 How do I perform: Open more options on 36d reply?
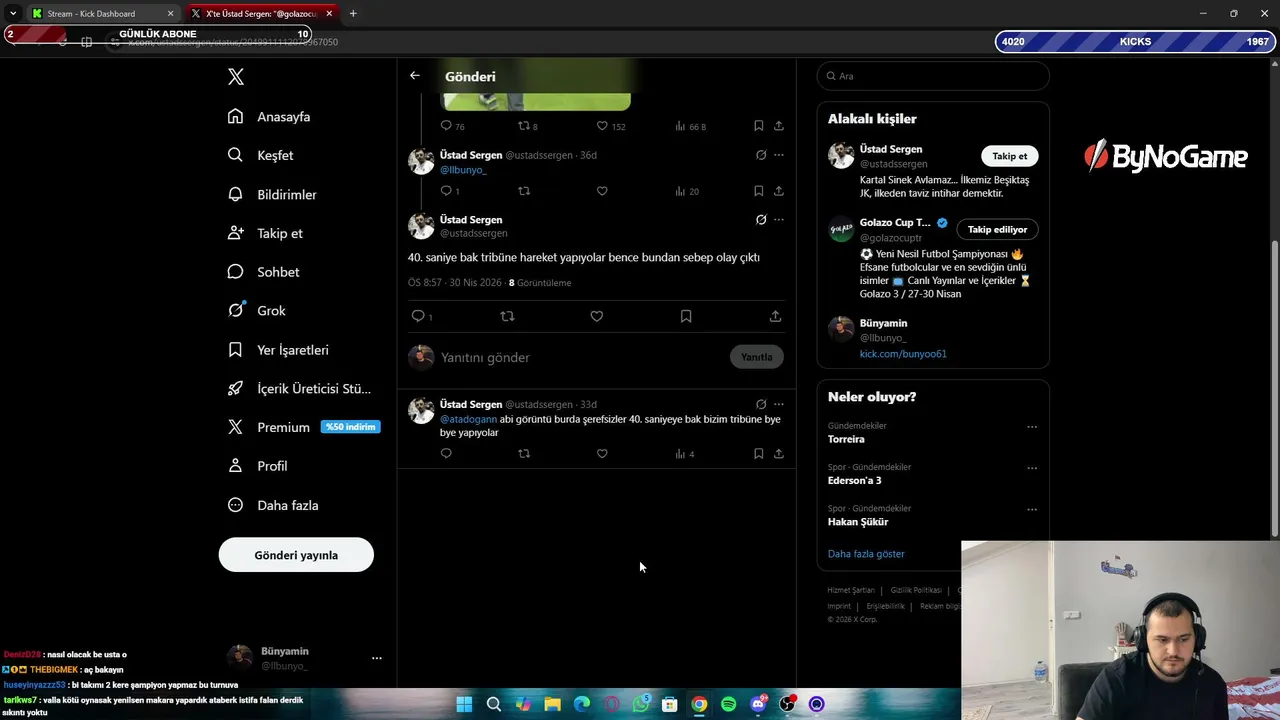pos(779,155)
